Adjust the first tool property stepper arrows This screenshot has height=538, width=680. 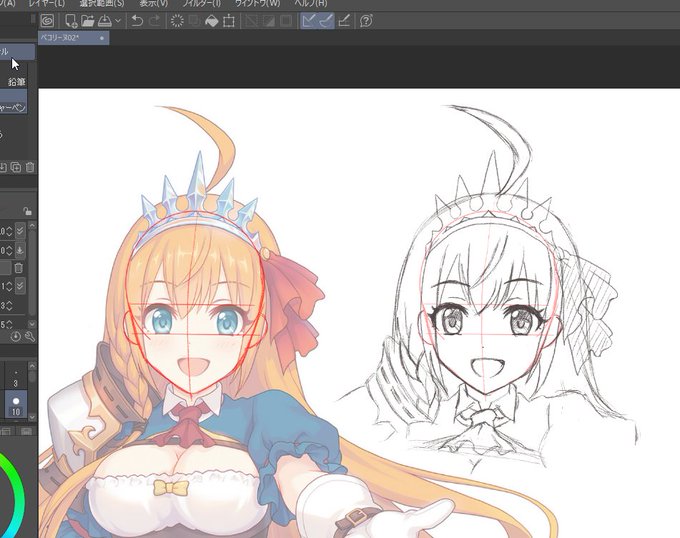pos(9,231)
